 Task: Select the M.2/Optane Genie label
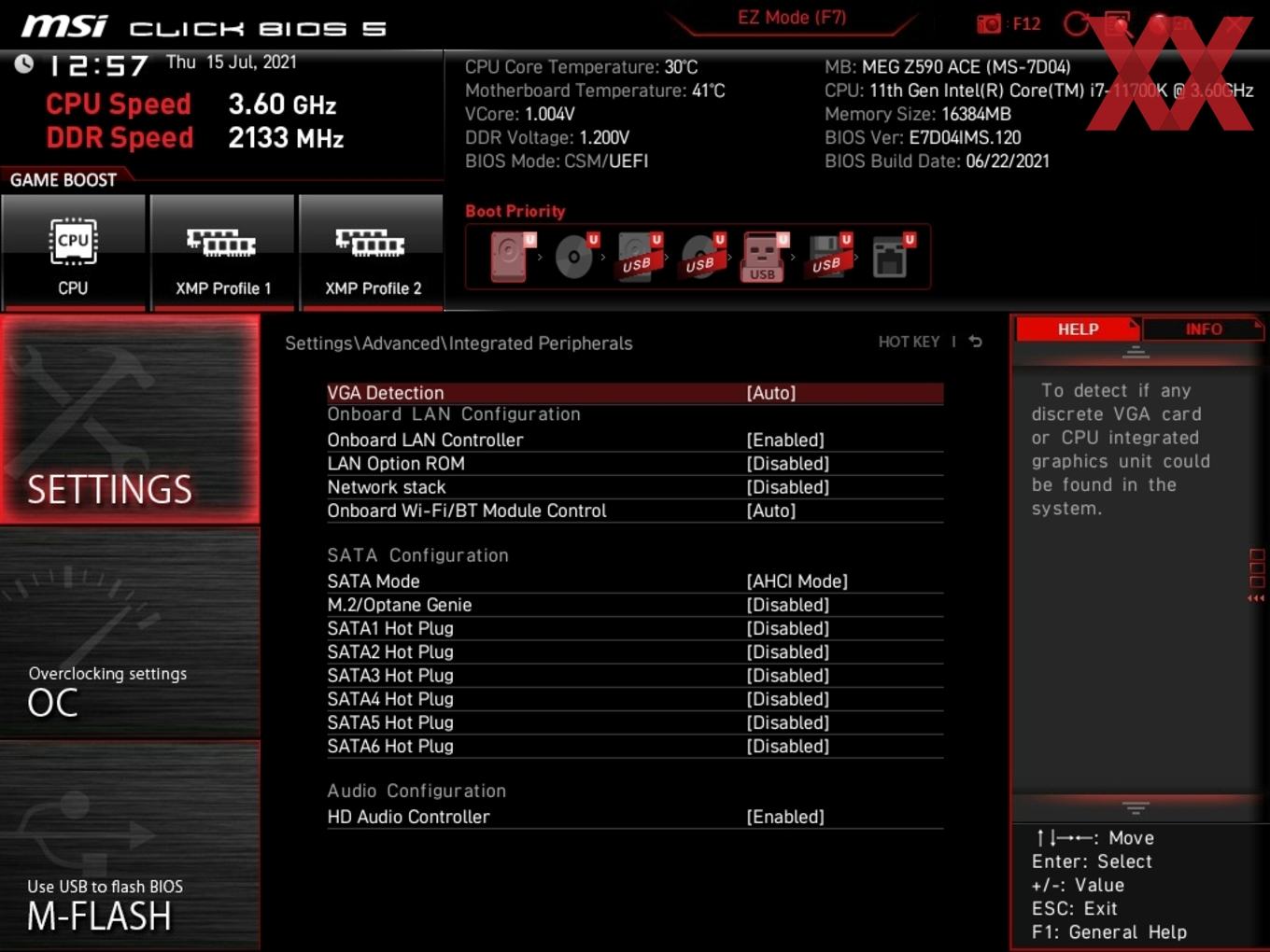(400, 605)
